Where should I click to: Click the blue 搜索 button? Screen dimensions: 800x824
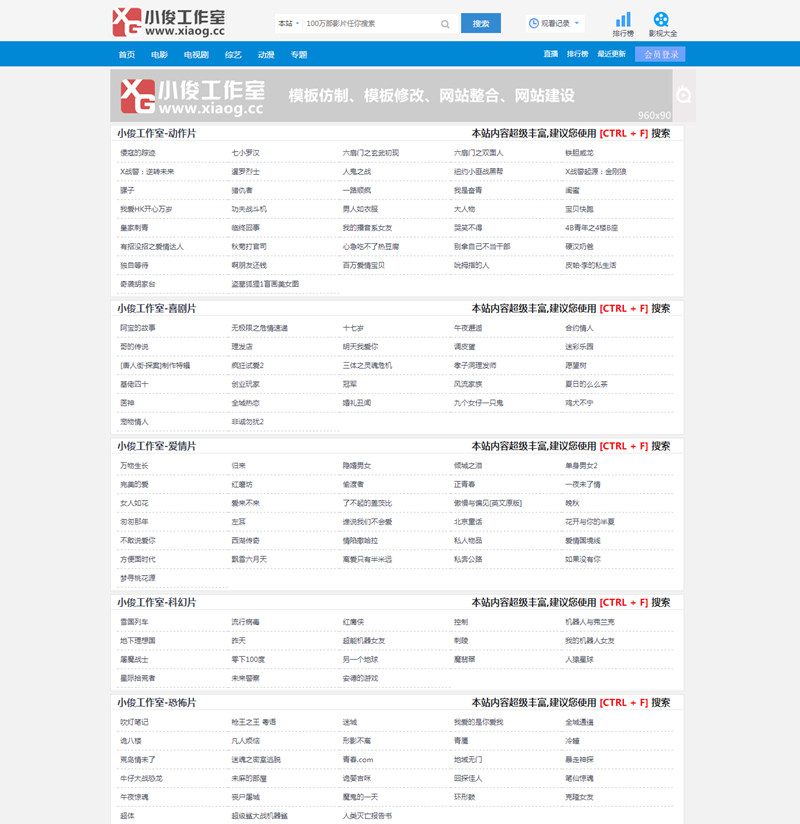coord(480,23)
